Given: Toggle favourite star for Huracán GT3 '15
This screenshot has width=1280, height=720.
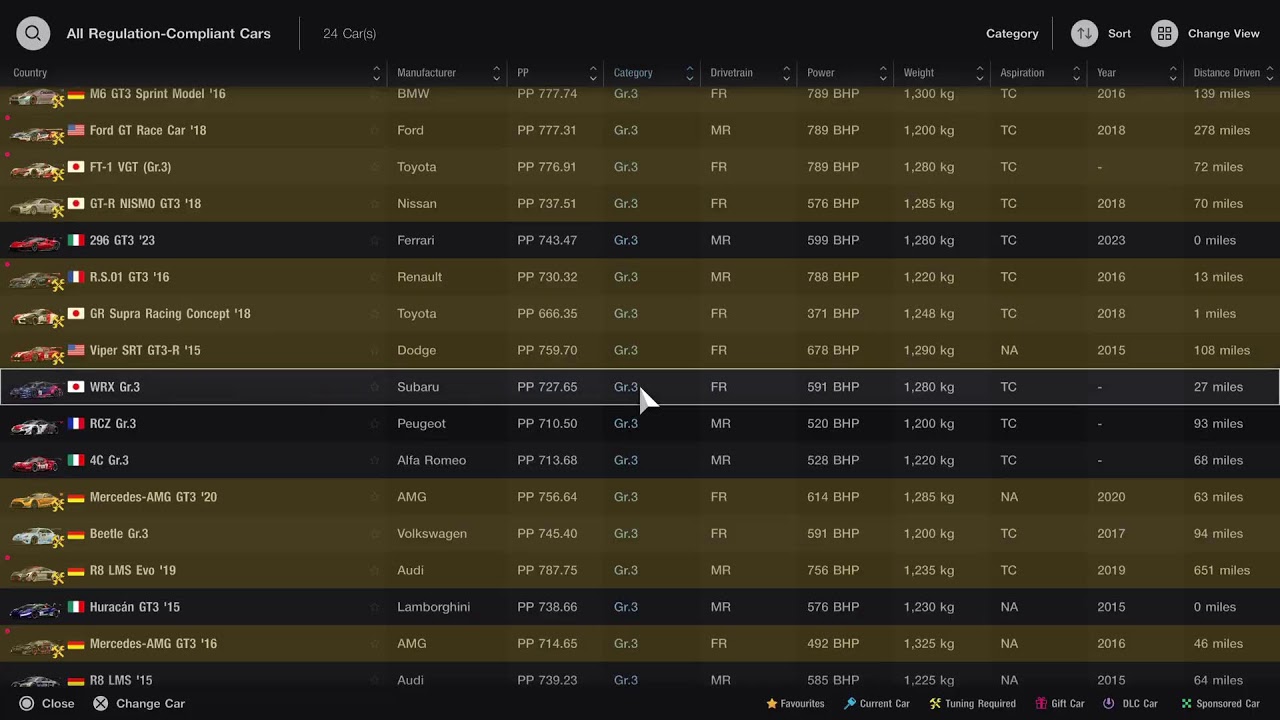Looking at the screenshot, I should pos(375,607).
